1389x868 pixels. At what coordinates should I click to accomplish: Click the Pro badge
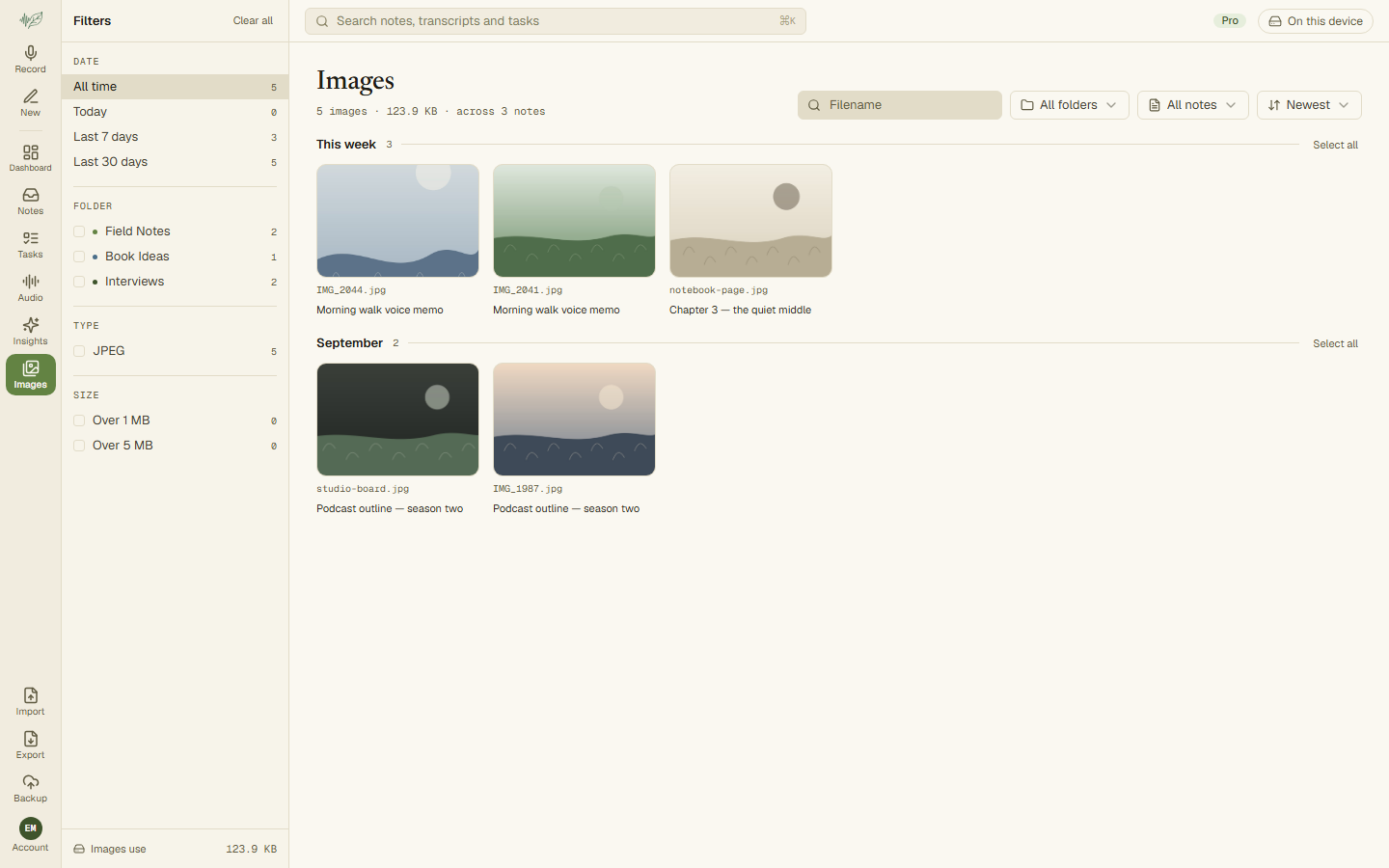coord(1230,20)
